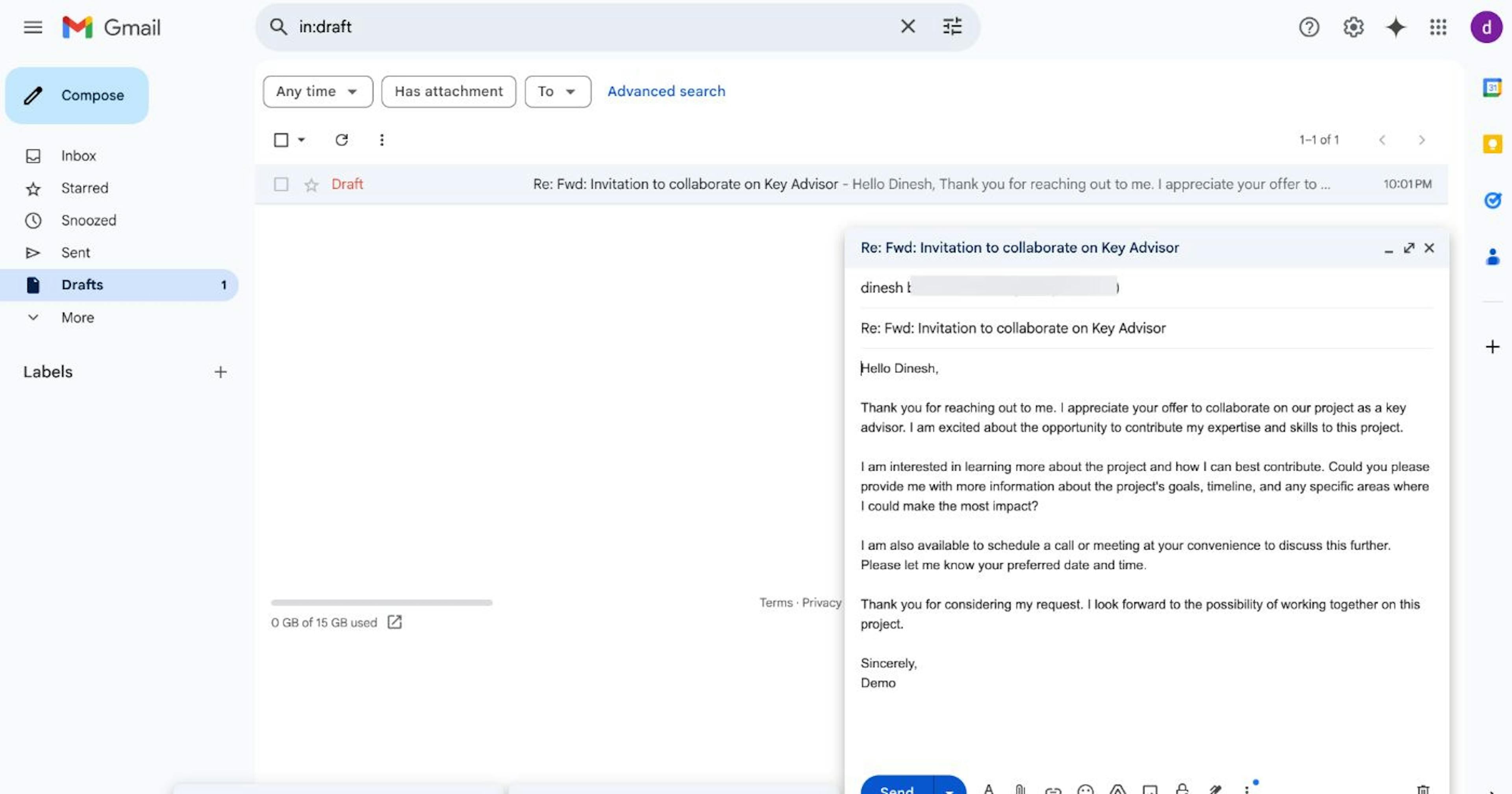Open the Send options dropdown arrow
The image size is (1512, 794).
tap(947, 790)
